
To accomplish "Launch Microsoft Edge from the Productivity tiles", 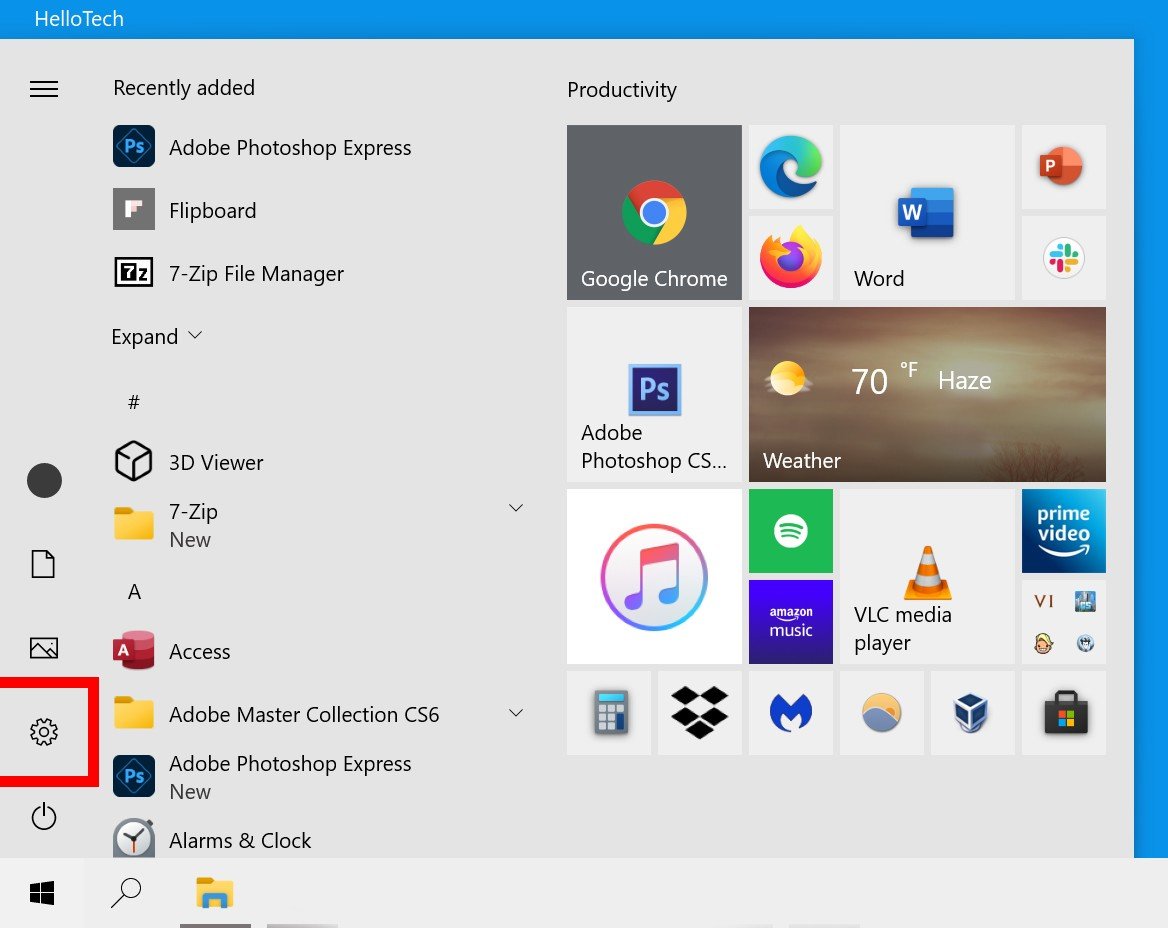I will 790,167.
